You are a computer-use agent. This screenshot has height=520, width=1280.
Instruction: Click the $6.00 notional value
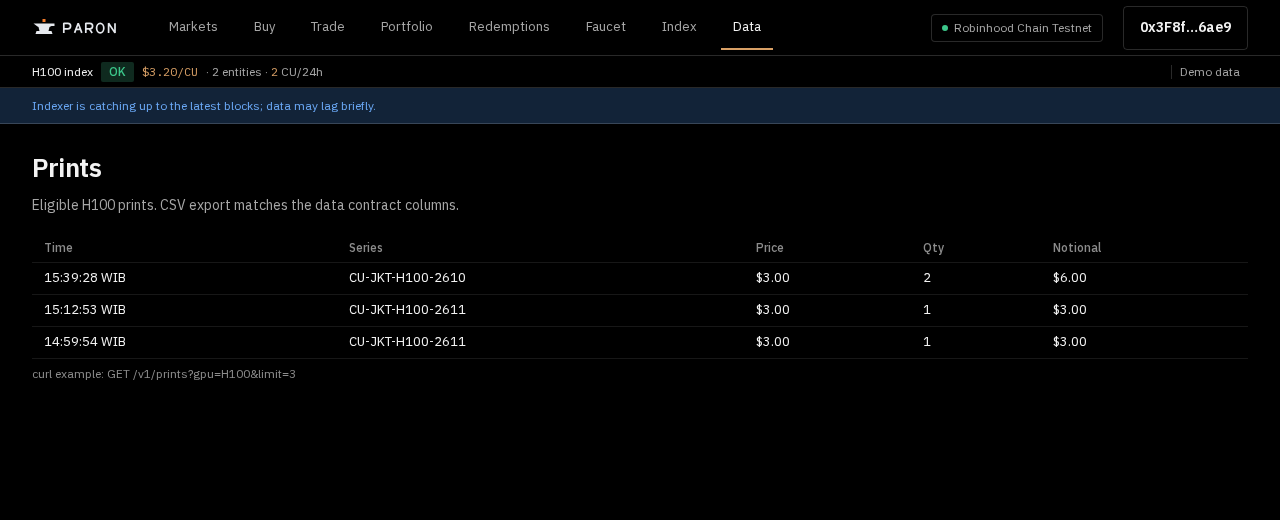[1070, 278]
